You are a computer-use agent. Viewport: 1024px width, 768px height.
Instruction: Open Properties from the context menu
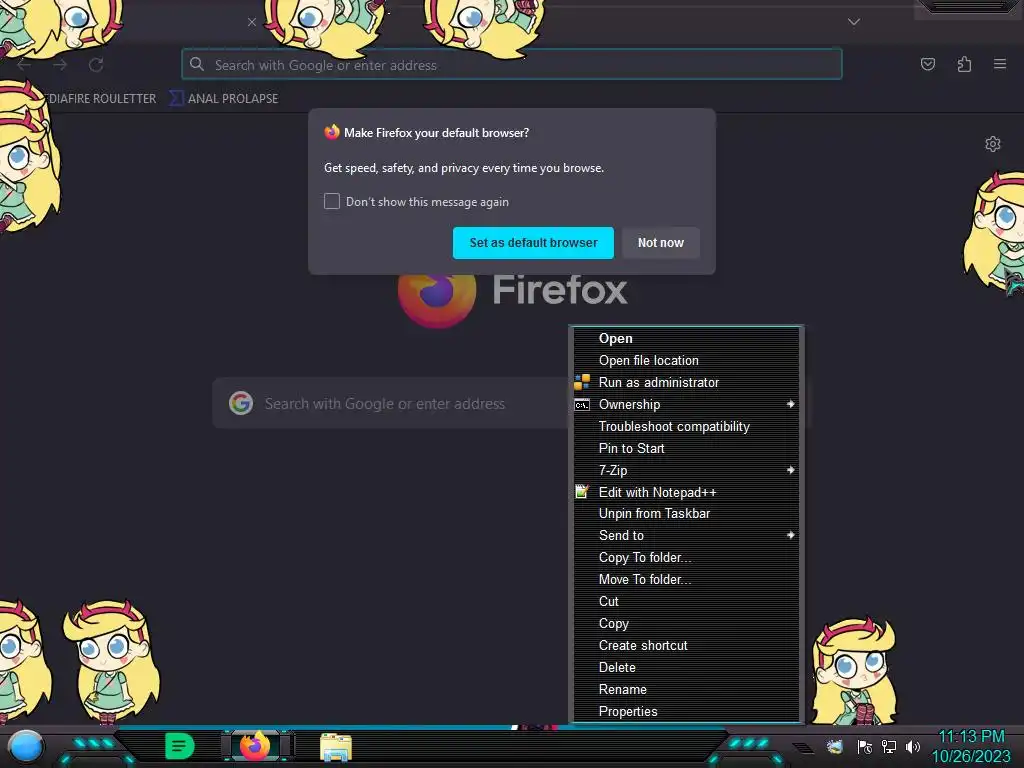coord(686,711)
